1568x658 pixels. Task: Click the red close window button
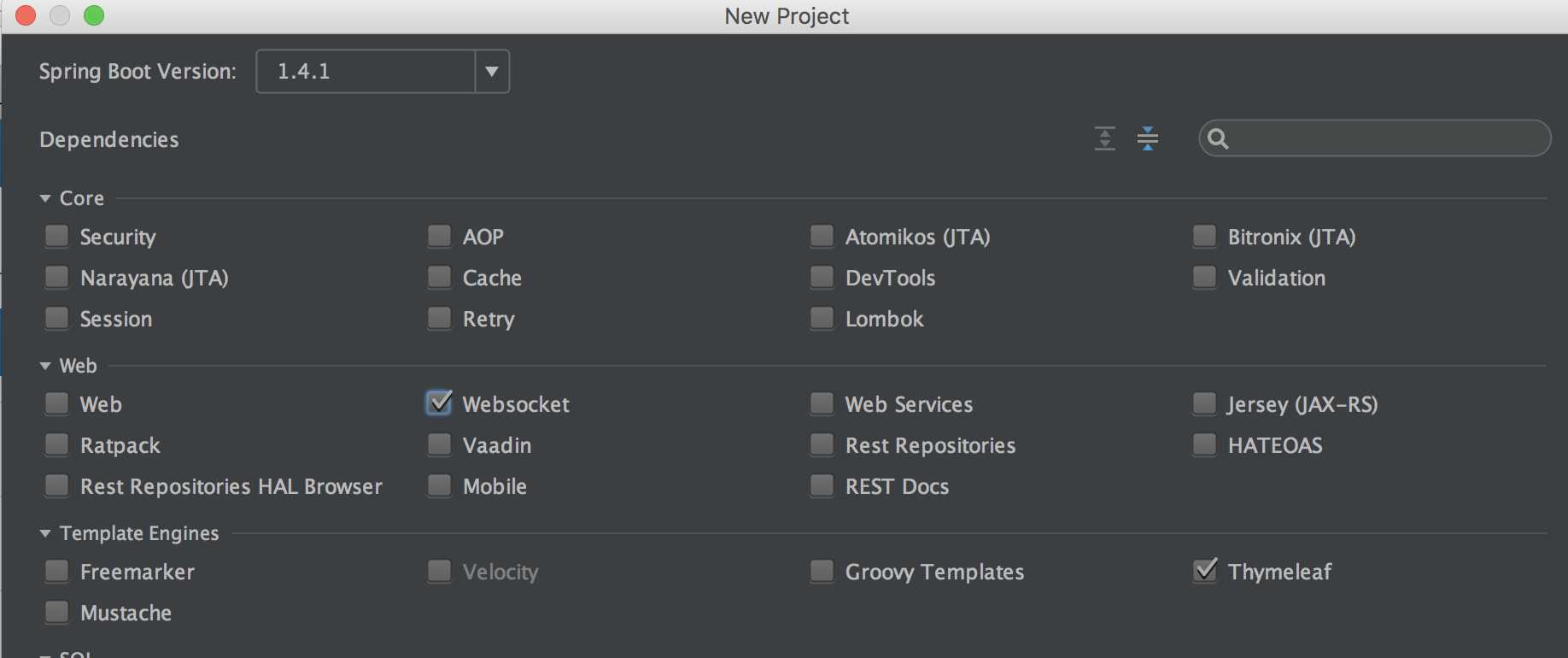pyautogui.click(x=26, y=15)
